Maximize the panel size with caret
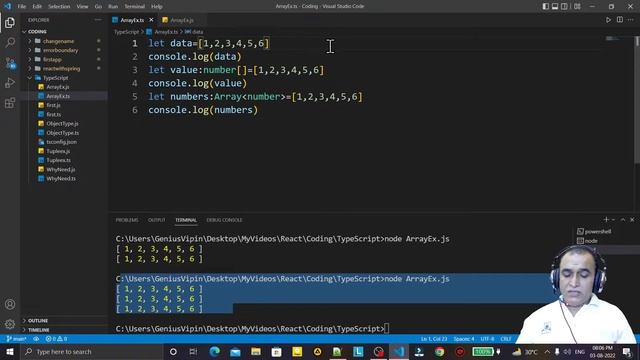The image size is (640, 360). coord(623,220)
